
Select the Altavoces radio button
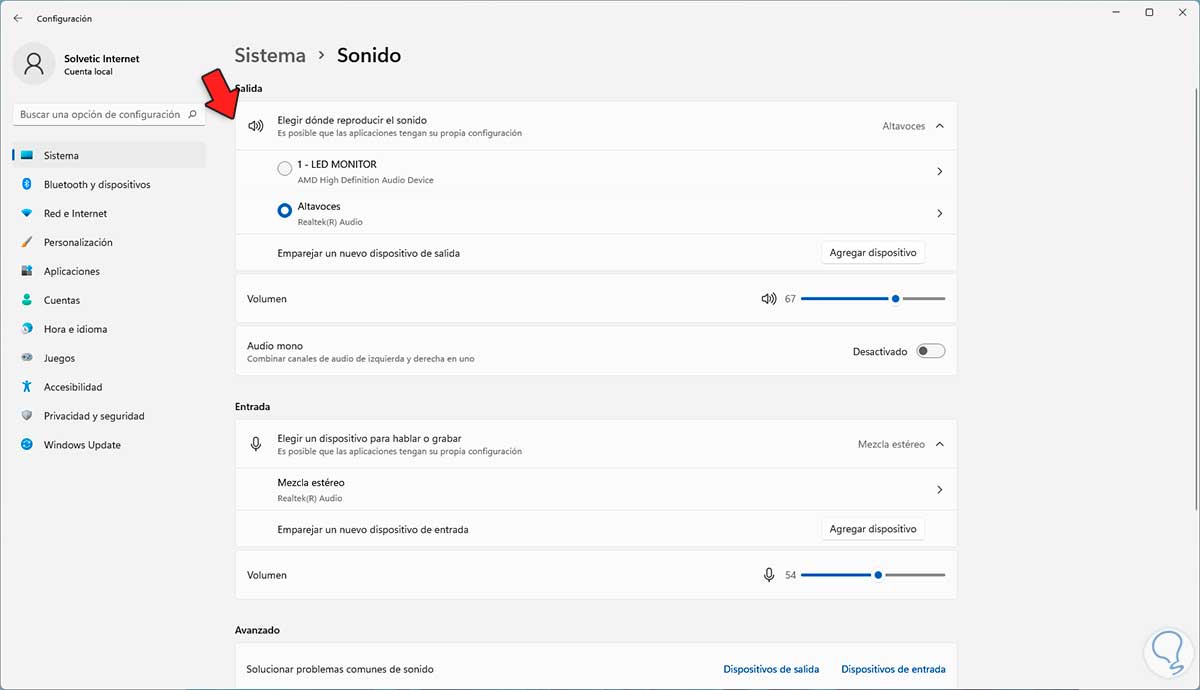285,210
